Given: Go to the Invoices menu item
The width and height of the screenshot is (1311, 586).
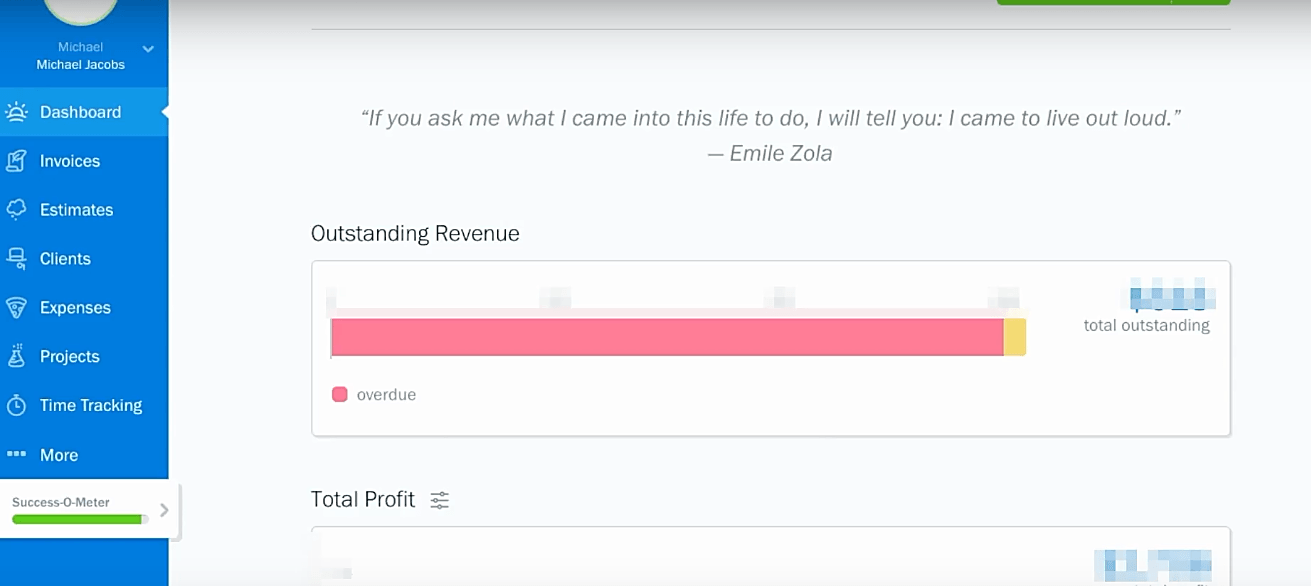Looking at the screenshot, I should [70, 161].
